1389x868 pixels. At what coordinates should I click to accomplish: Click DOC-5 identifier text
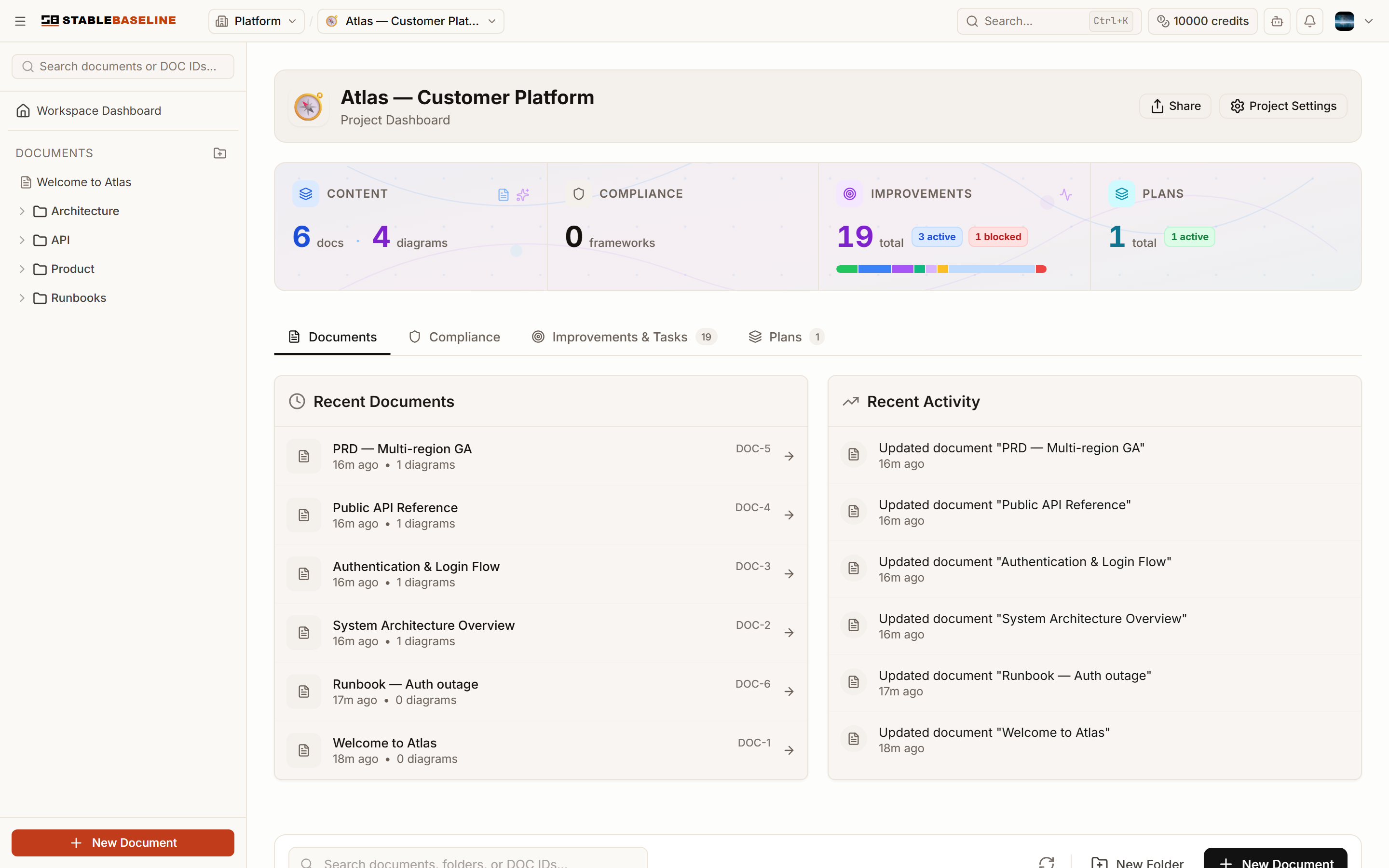[753, 448]
